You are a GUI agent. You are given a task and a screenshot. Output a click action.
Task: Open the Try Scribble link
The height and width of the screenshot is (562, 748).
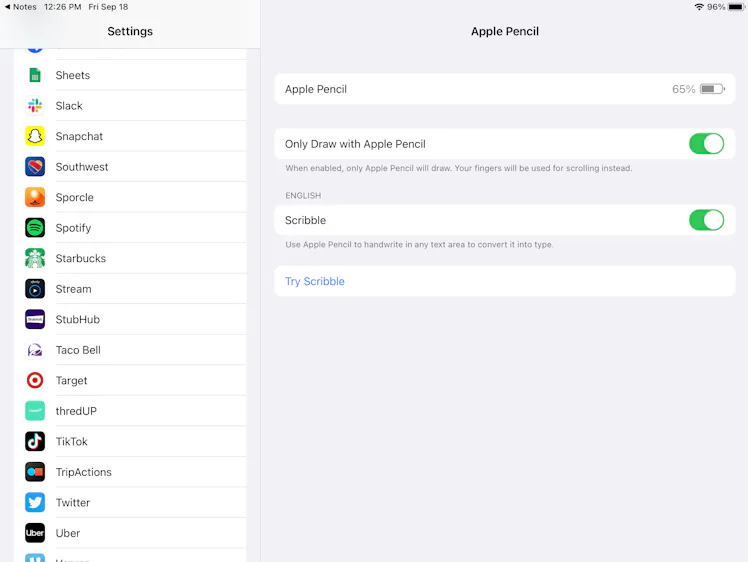tap(314, 281)
